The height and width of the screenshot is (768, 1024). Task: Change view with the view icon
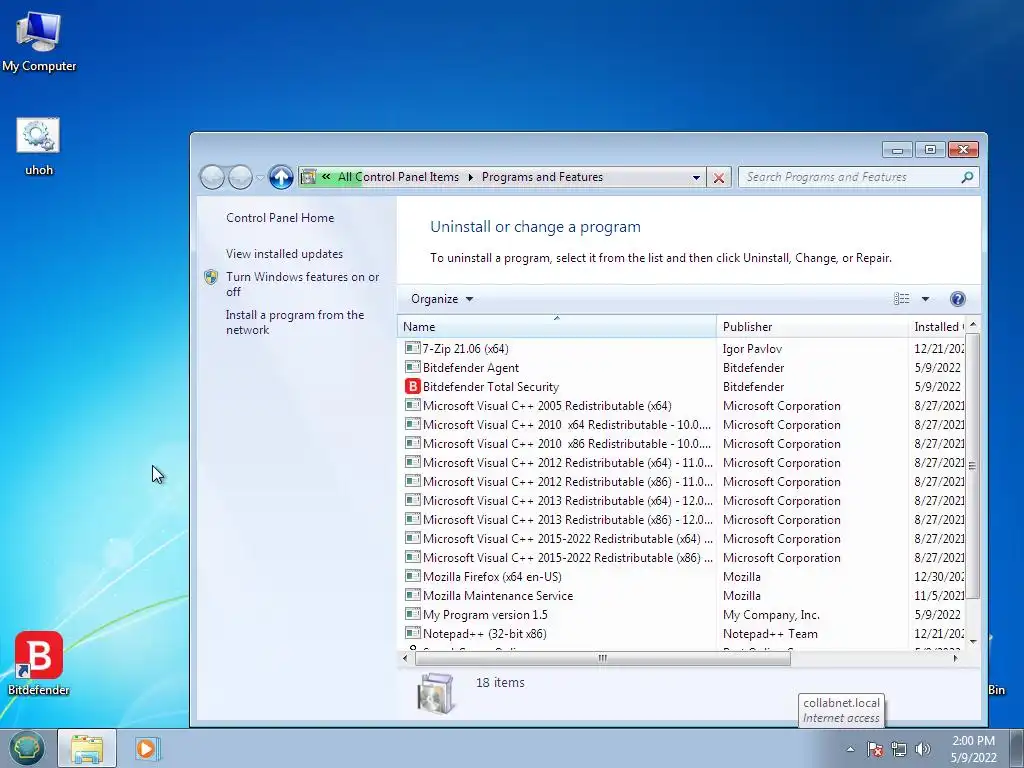point(901,299)
